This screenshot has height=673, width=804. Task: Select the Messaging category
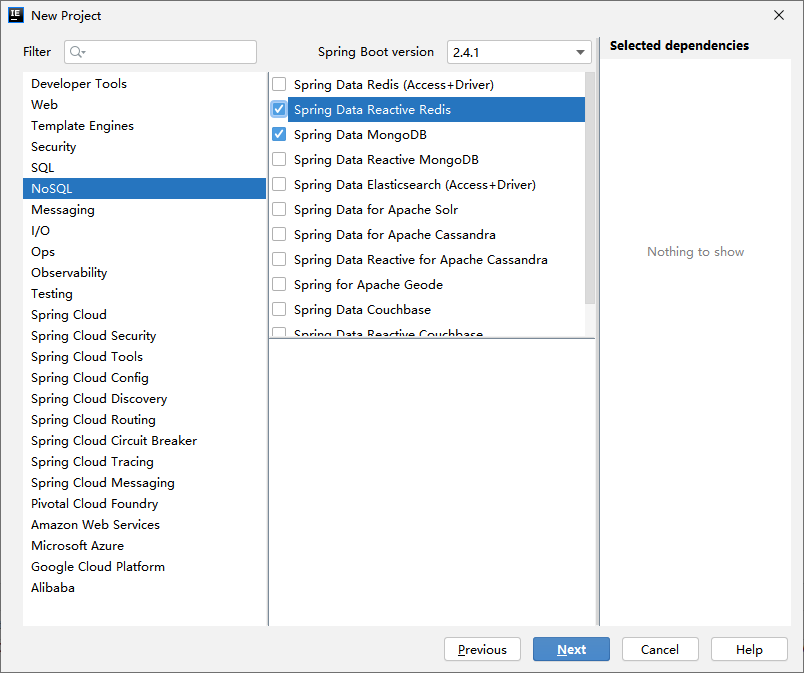click(63, 209)
